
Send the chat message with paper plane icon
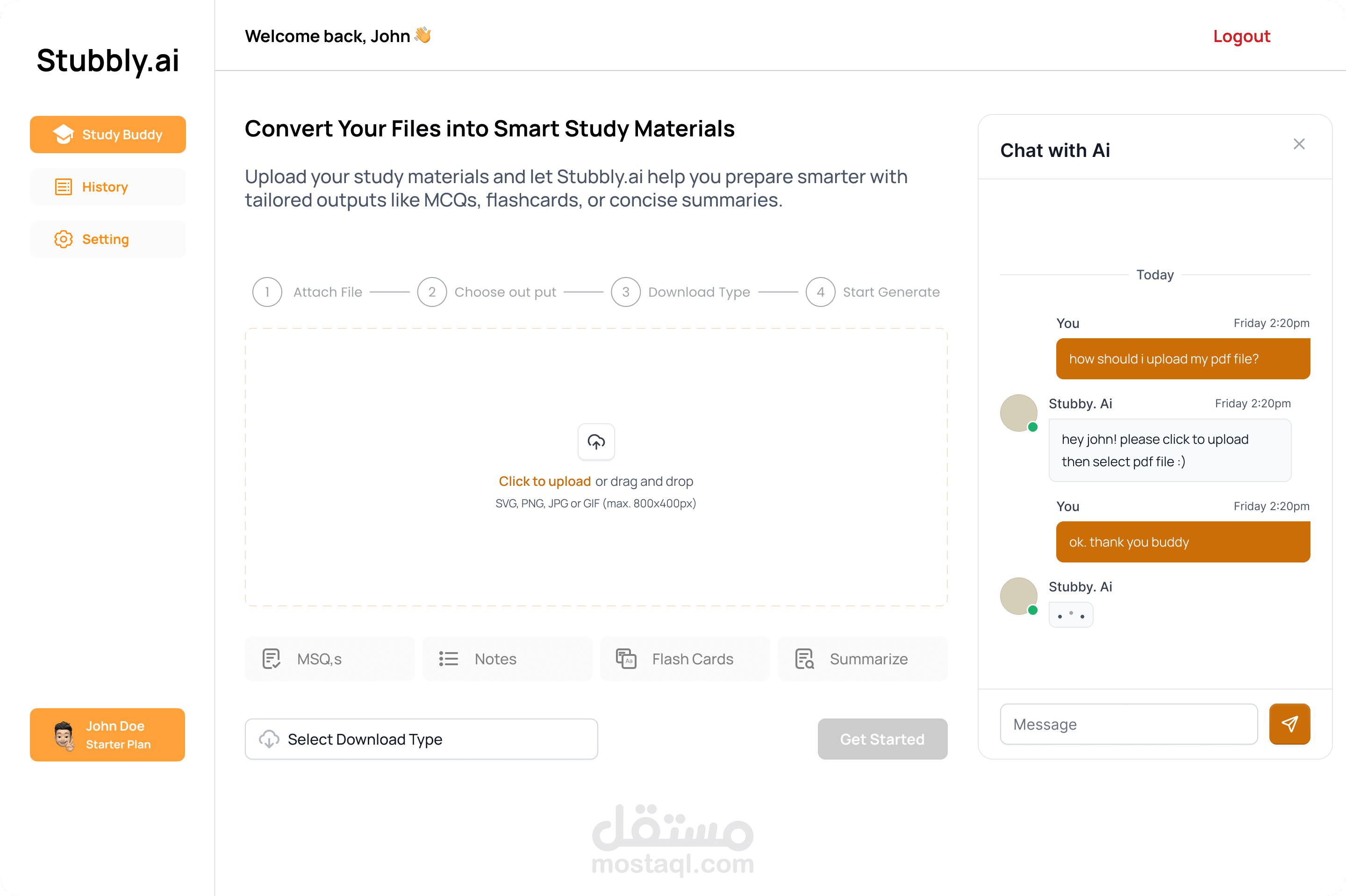pos(1289,724)
